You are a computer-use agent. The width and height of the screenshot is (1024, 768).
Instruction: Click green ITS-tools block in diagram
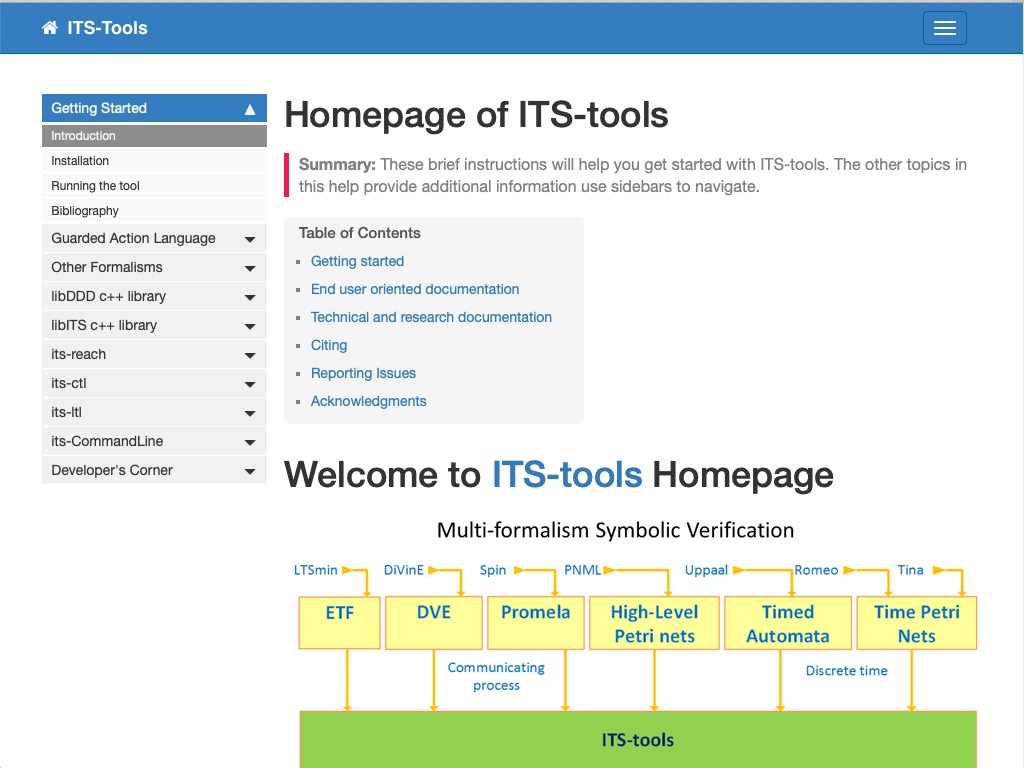(x=638, y=739)
